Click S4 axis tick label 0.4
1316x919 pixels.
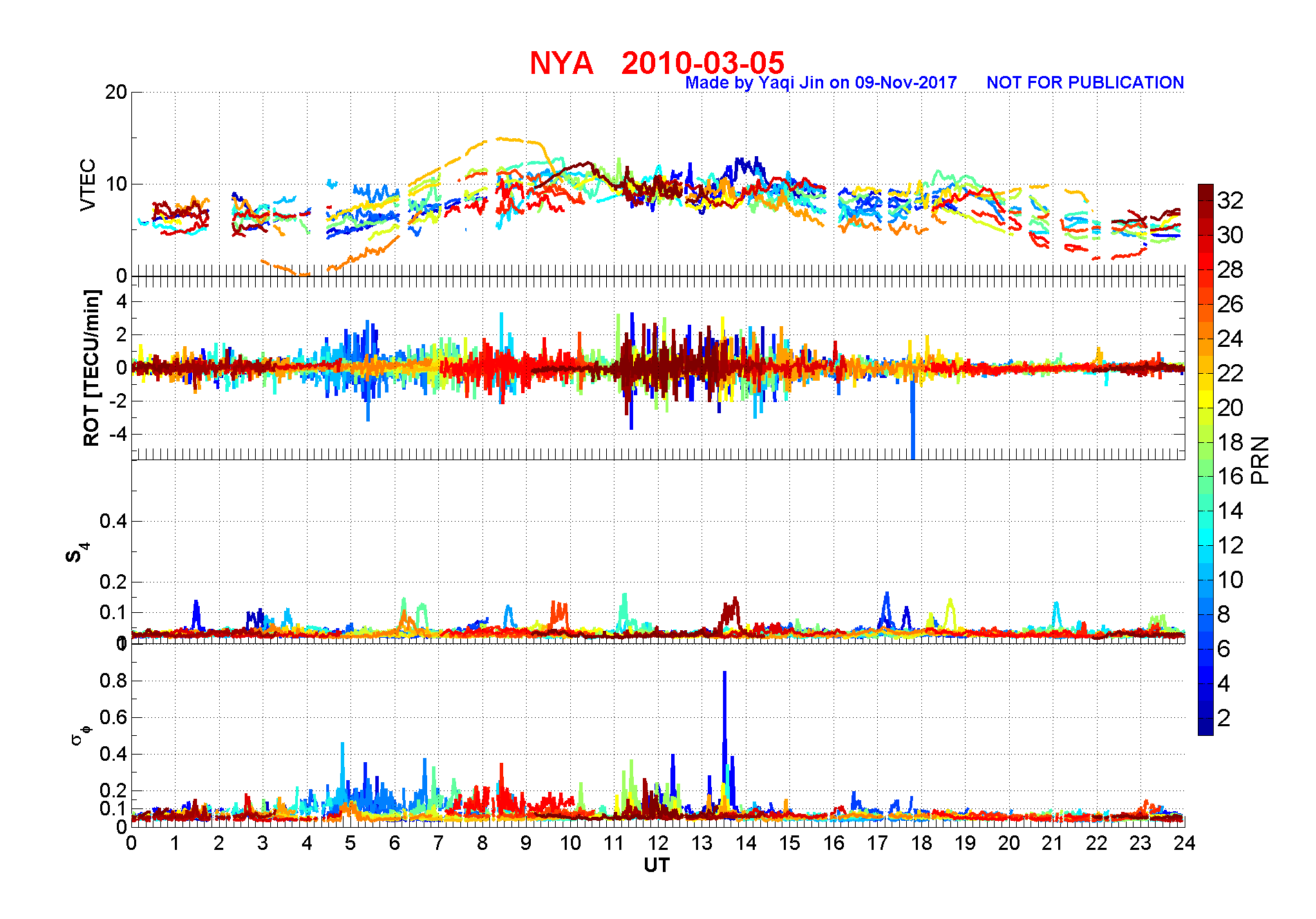(113, 521)
